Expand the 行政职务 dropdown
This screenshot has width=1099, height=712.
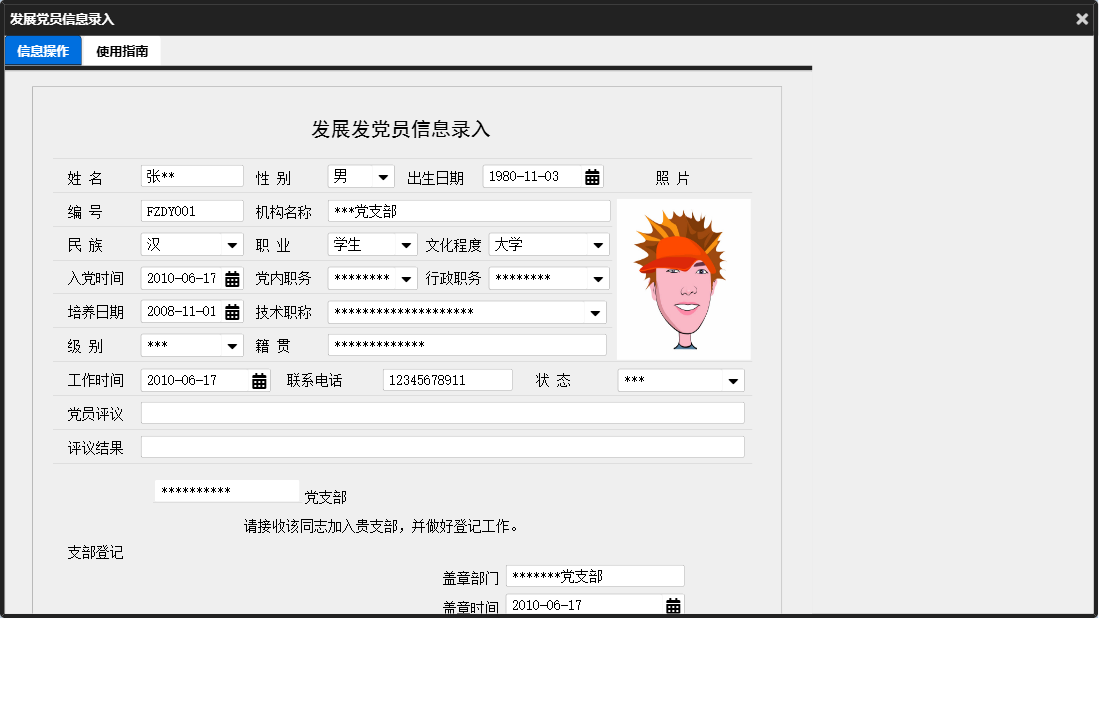601,278
